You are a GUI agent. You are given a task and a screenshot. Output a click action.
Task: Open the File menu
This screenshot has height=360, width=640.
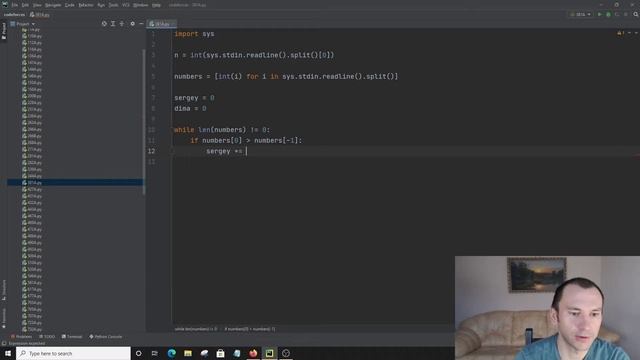(x=15, y=5)
